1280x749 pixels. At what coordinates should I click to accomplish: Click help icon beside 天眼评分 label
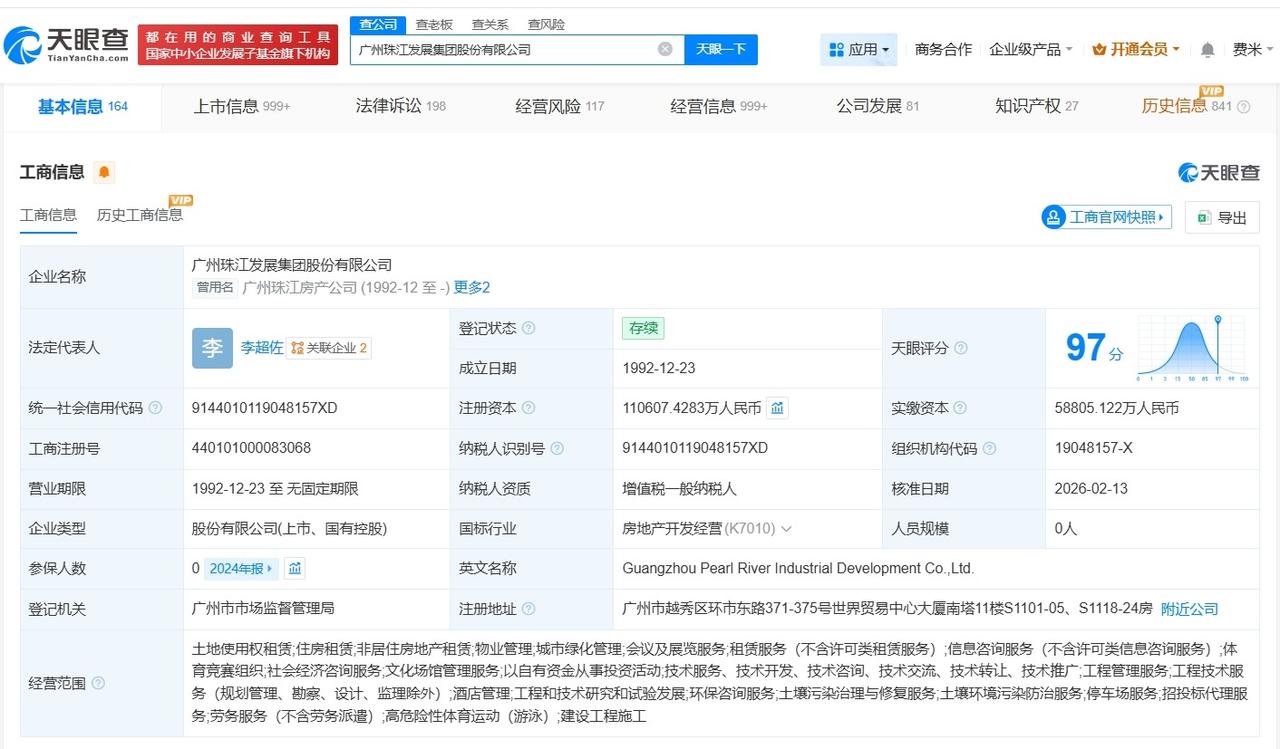coord(960,348)
